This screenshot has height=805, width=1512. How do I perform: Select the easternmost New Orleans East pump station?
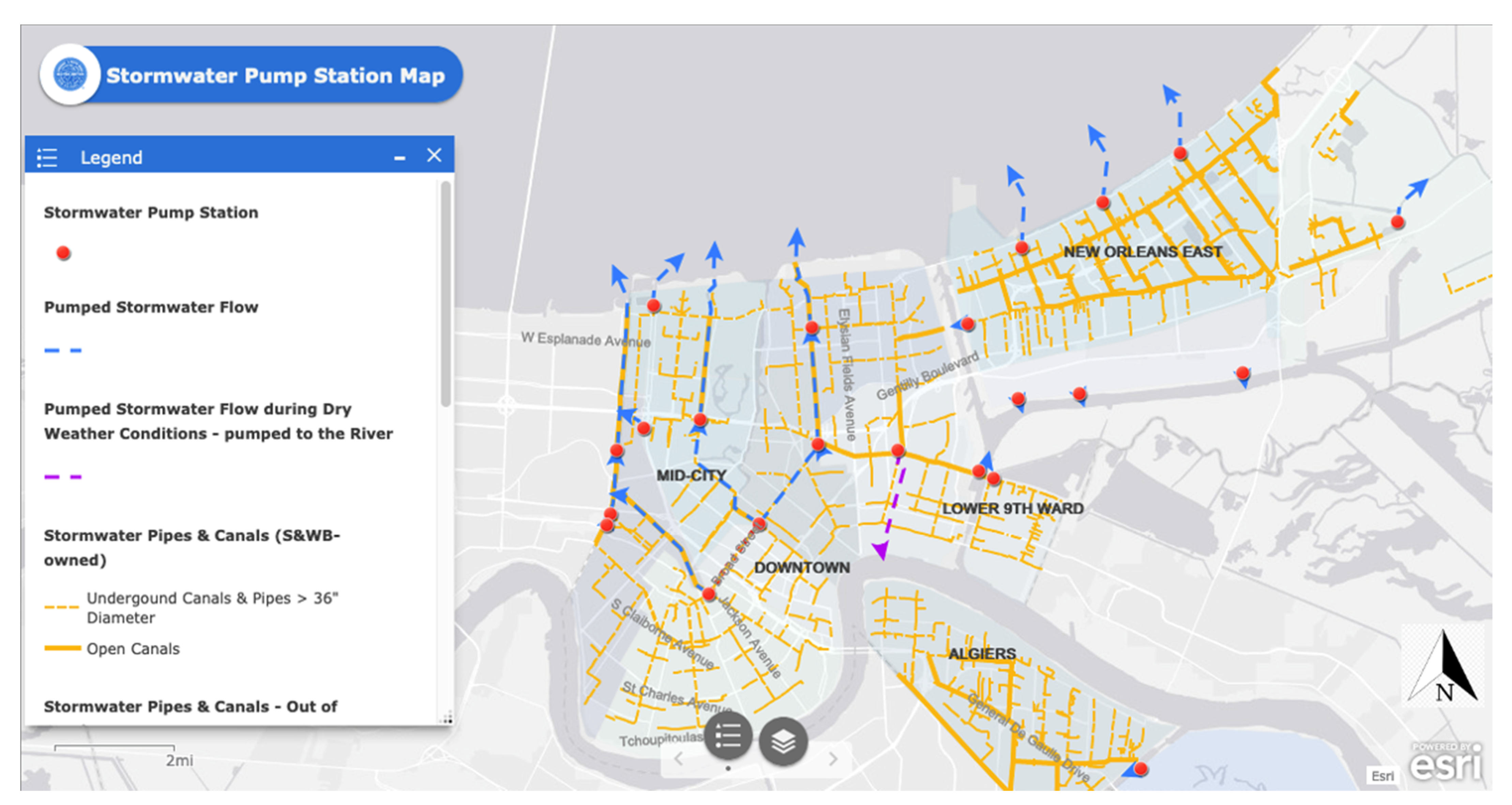point(1397,222)
